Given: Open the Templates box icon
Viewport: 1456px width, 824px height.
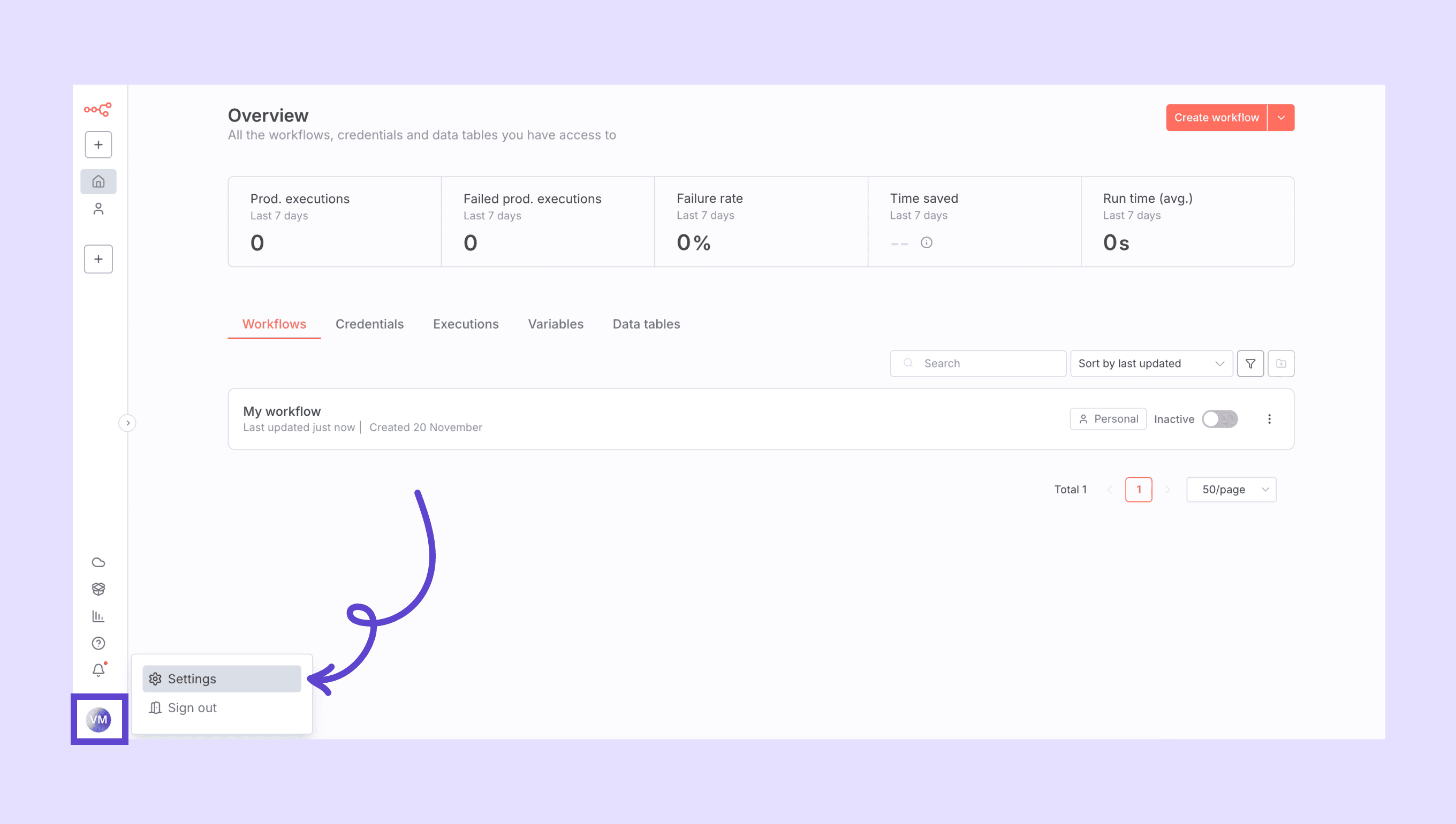Looking at the screenshot, I should [x=98, y=589].
